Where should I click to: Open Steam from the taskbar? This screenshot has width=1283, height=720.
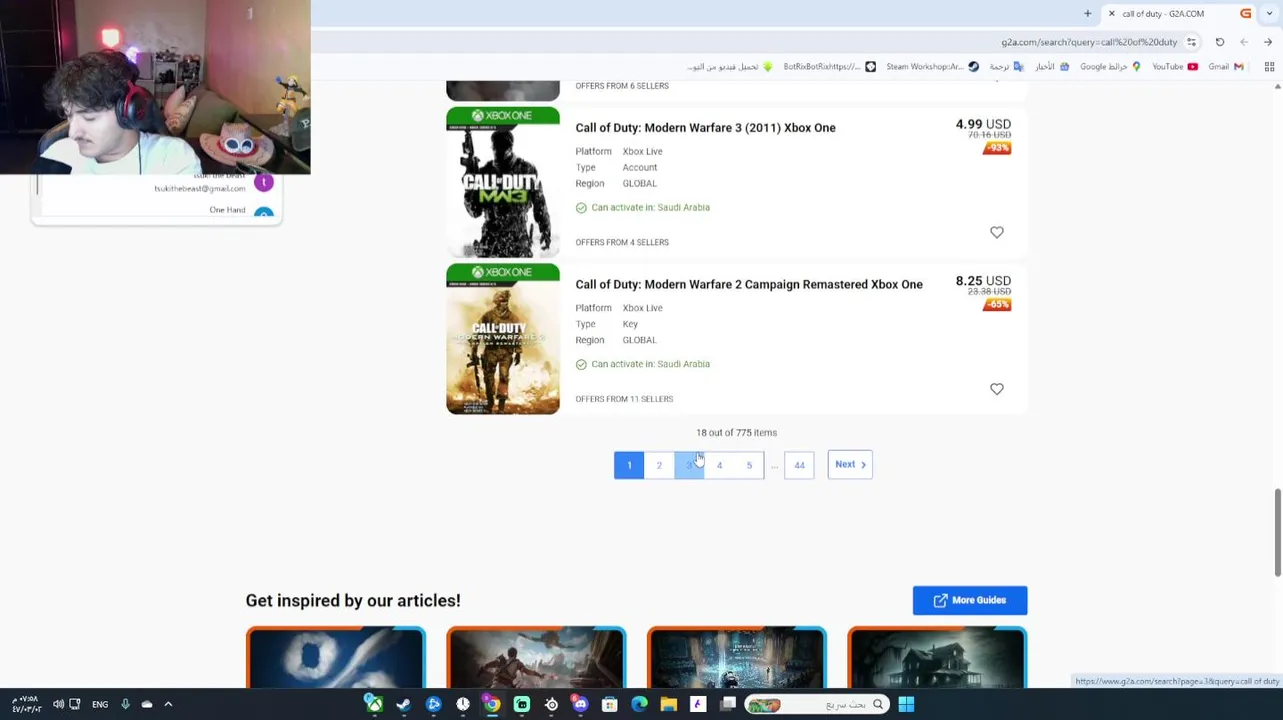point(403,705)
